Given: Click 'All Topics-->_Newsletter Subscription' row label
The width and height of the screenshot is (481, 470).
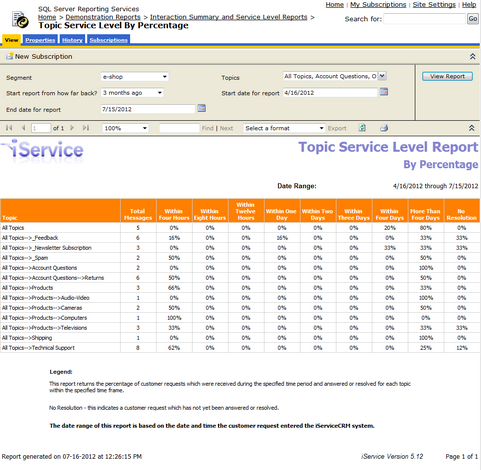Looking at the screenshot, I should coord(47,248).
